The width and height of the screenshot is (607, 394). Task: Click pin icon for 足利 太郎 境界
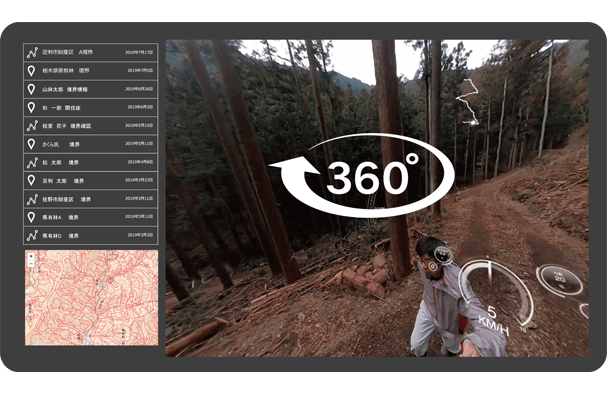[31, 181]
